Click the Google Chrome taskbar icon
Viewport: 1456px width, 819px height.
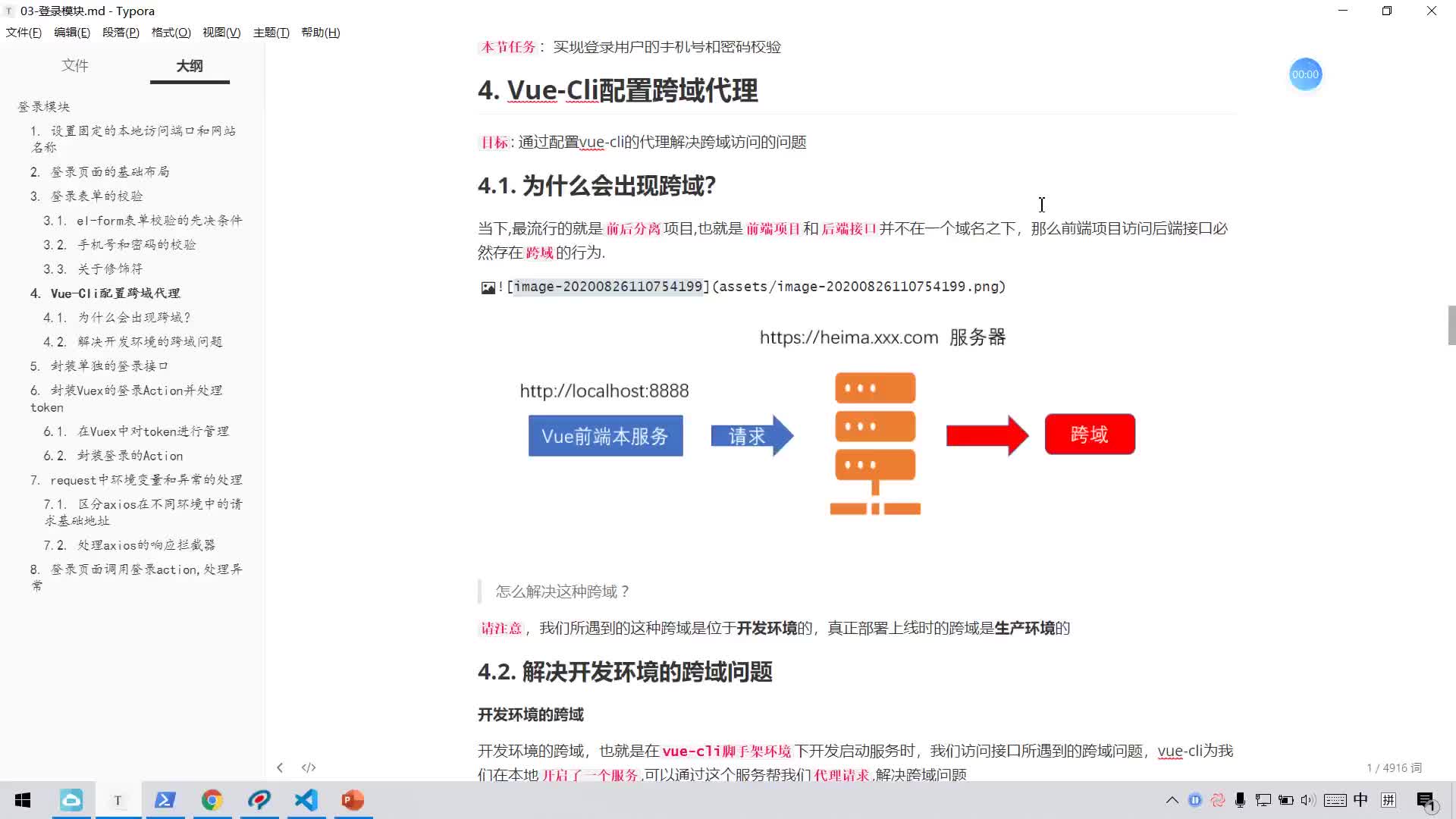coord(211,800)
